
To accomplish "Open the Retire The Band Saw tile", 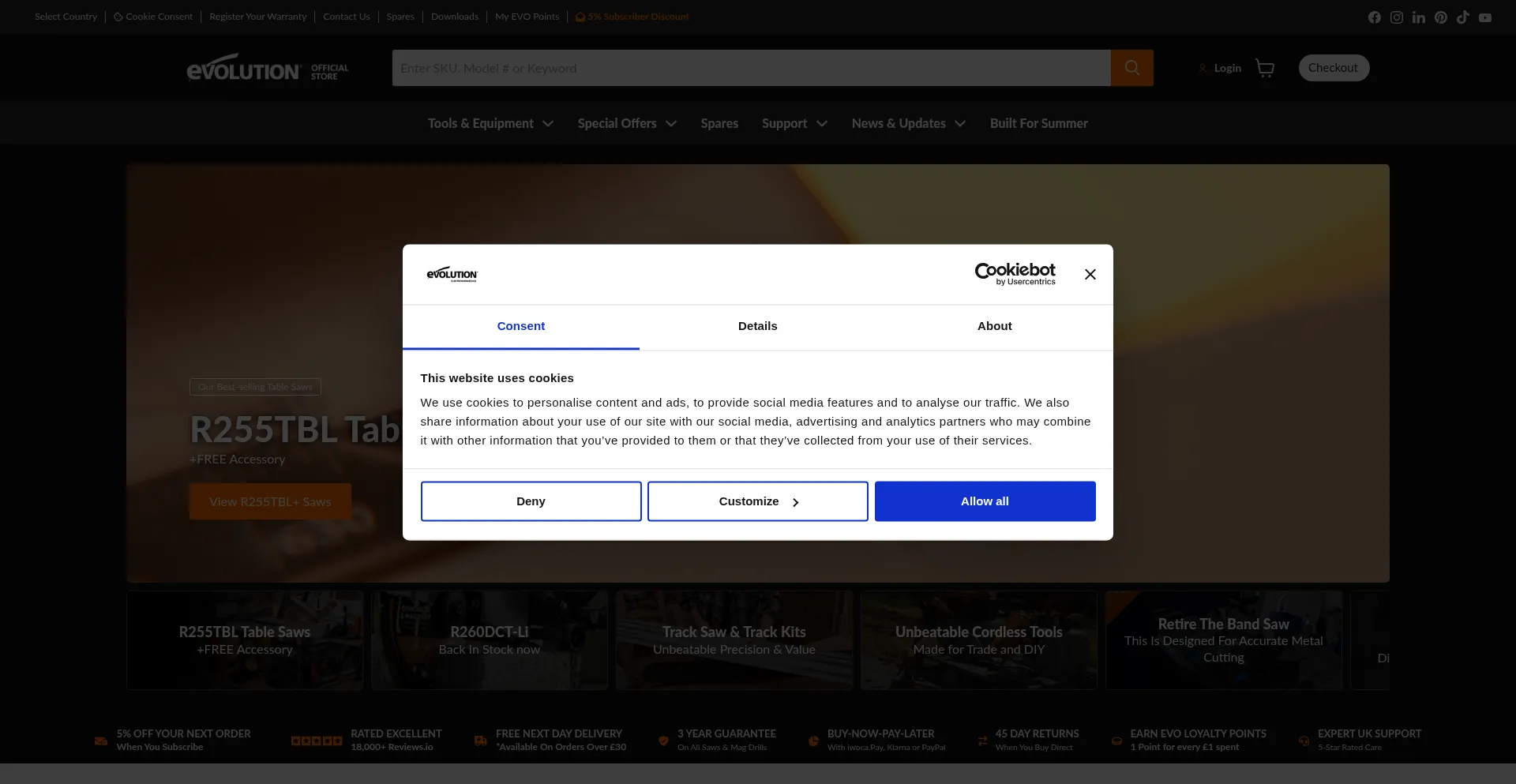I will (1224, 640).
